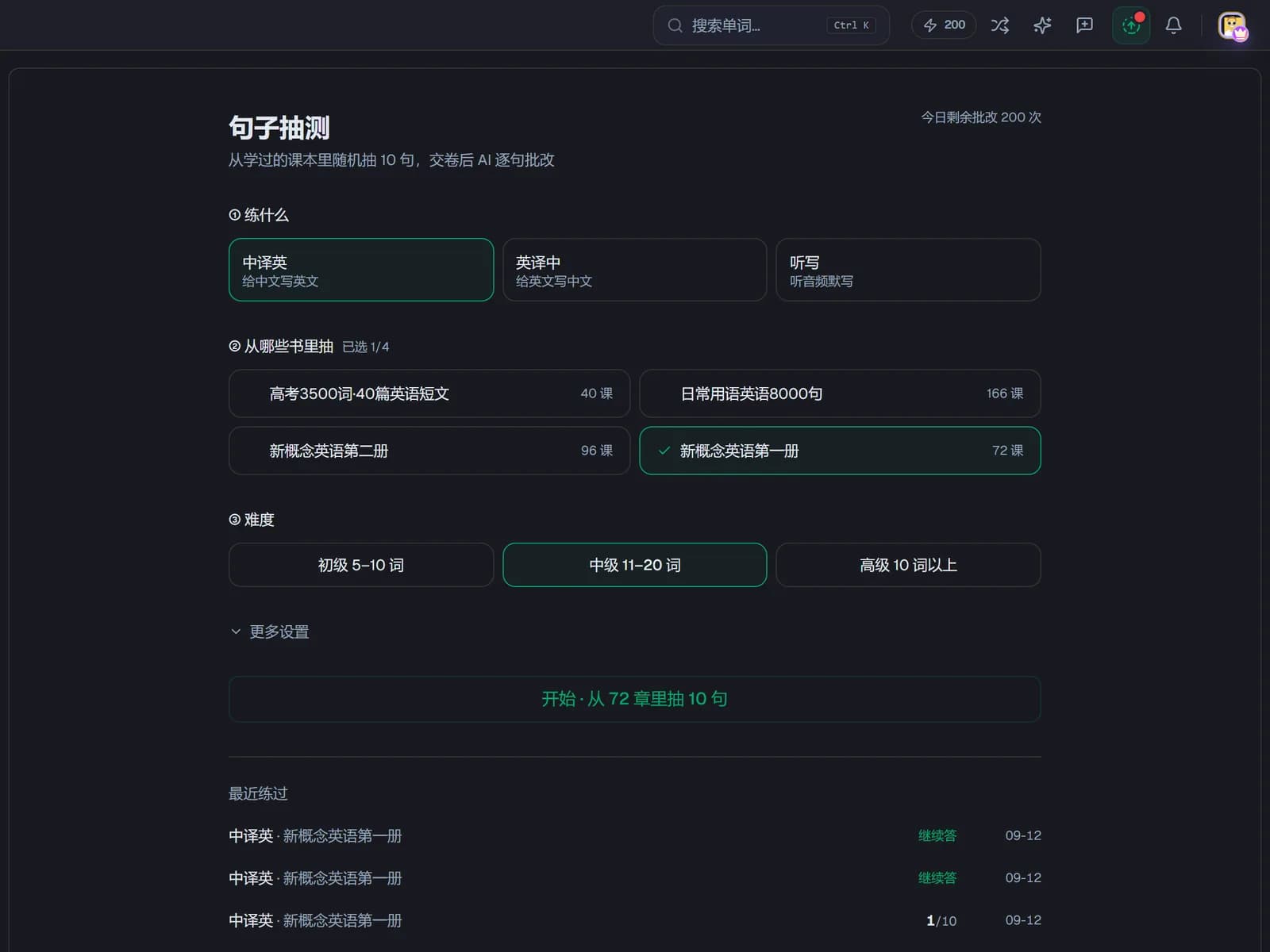Click the 最近练过 heading
The width and height of the screenshot is (1270, 952).
(258, 793)
